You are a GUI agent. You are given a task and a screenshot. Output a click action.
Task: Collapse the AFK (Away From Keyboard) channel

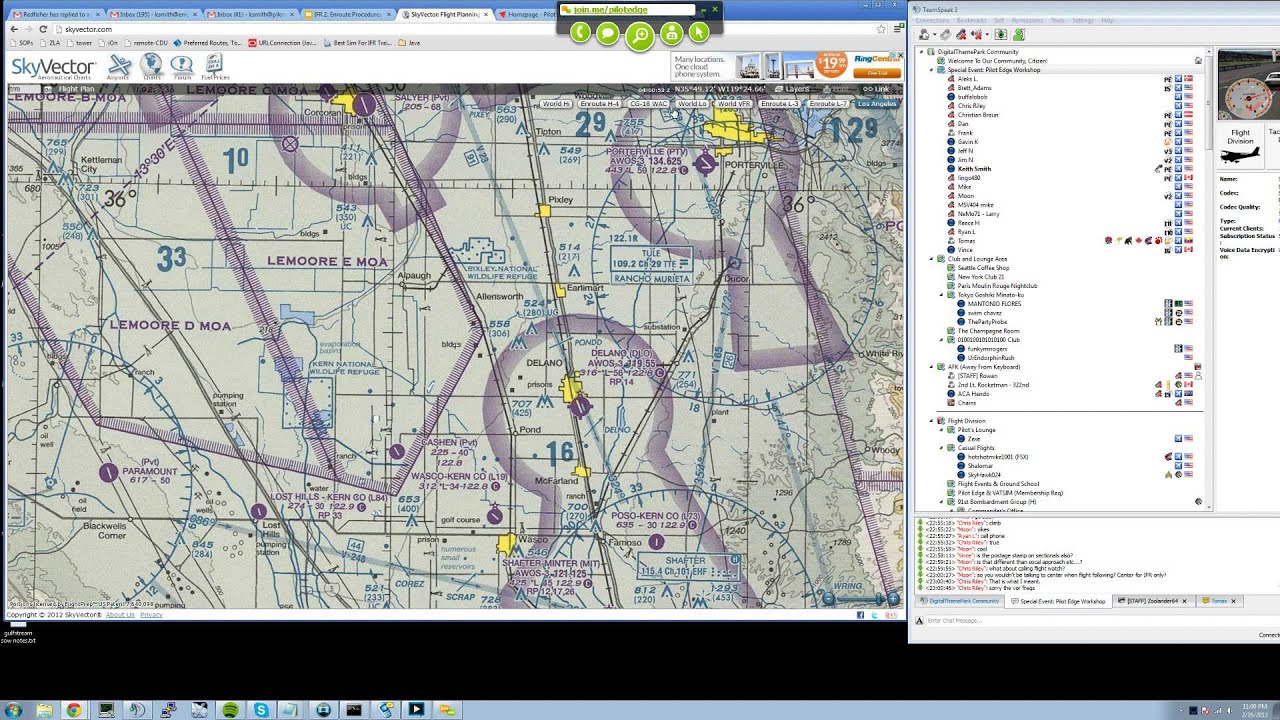pyautogui.click(x=931, y=367)
